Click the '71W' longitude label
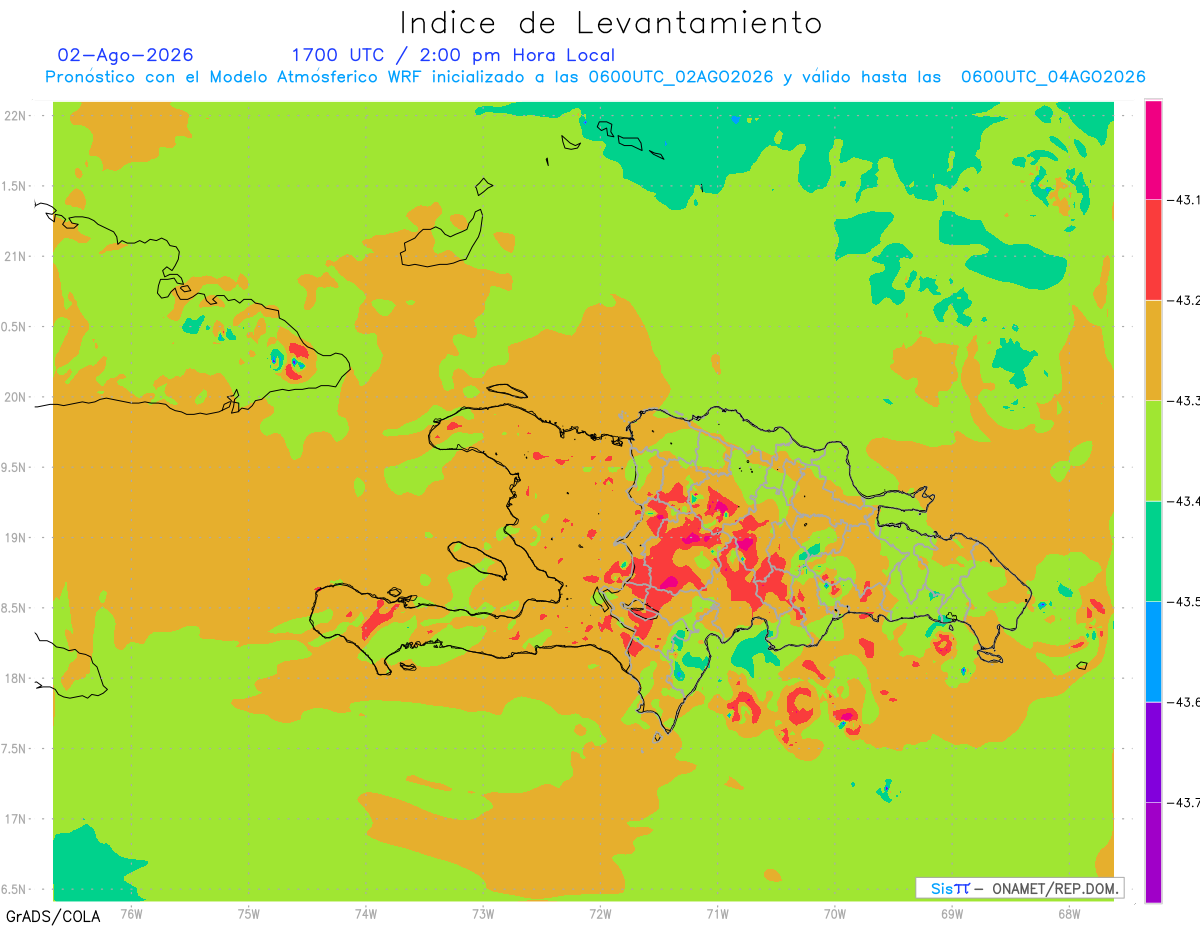The width and height of the screenshot is (1200, 927). tap(717, 914)
